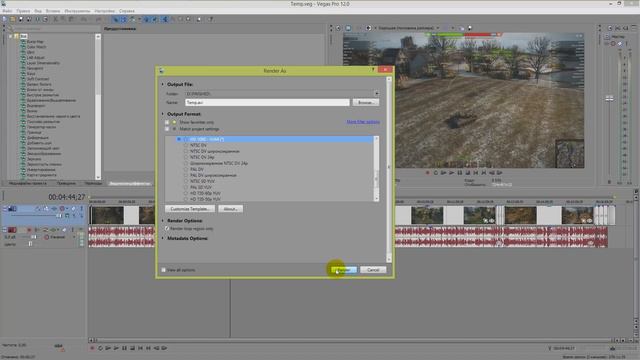This screenshot has height=360, width=640.
Task: Collapse the Output Format section
Action: [x=162, y=114]
